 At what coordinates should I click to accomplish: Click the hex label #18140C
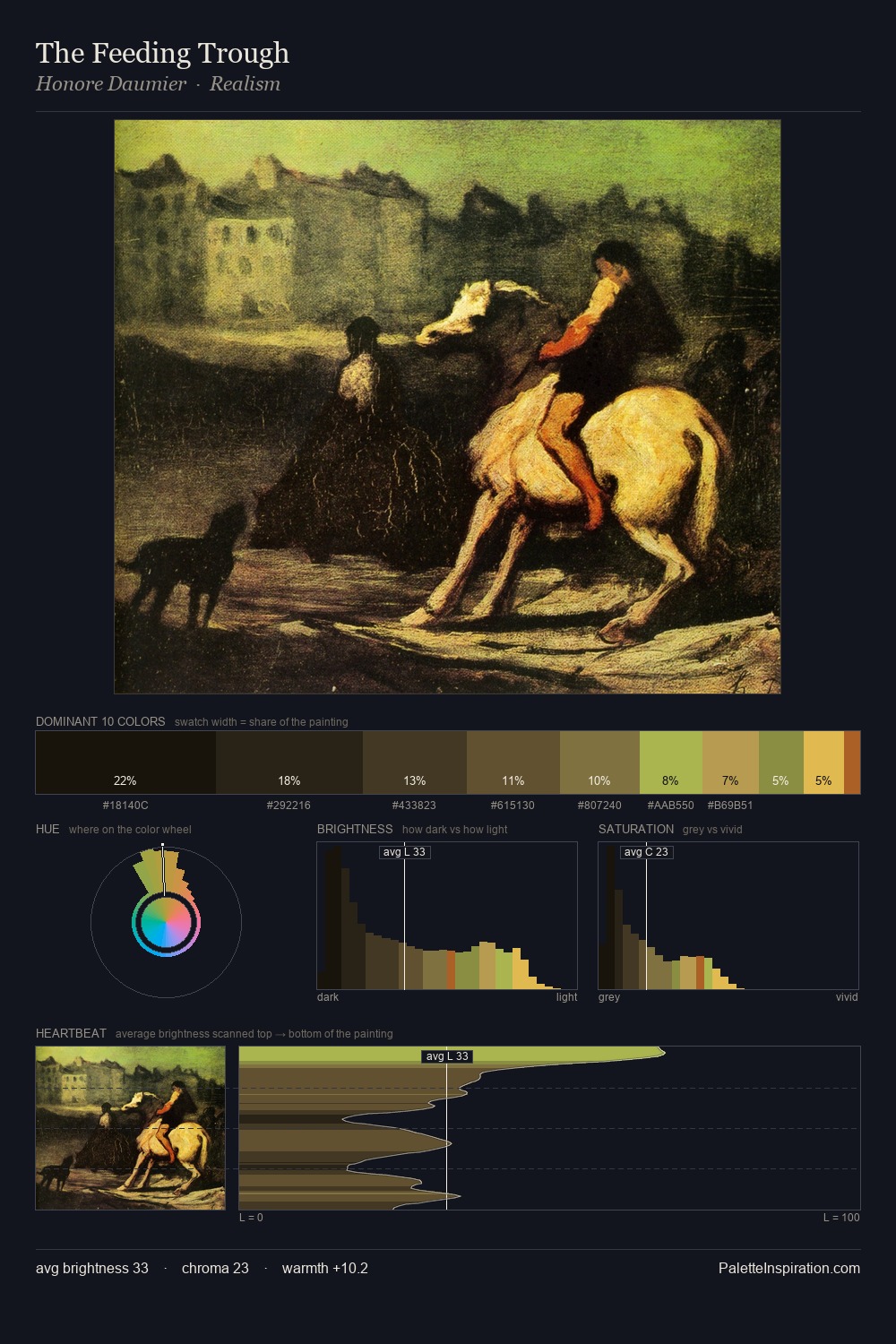[x=125, y=806]
